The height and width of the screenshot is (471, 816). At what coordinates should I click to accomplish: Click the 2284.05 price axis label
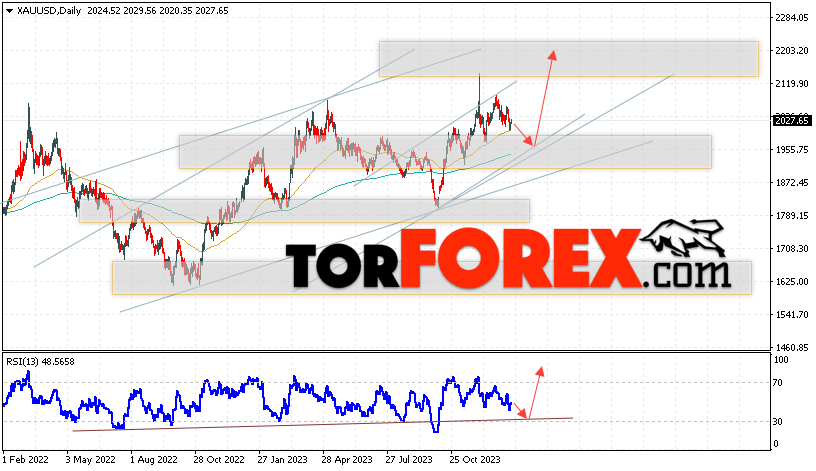792,18
